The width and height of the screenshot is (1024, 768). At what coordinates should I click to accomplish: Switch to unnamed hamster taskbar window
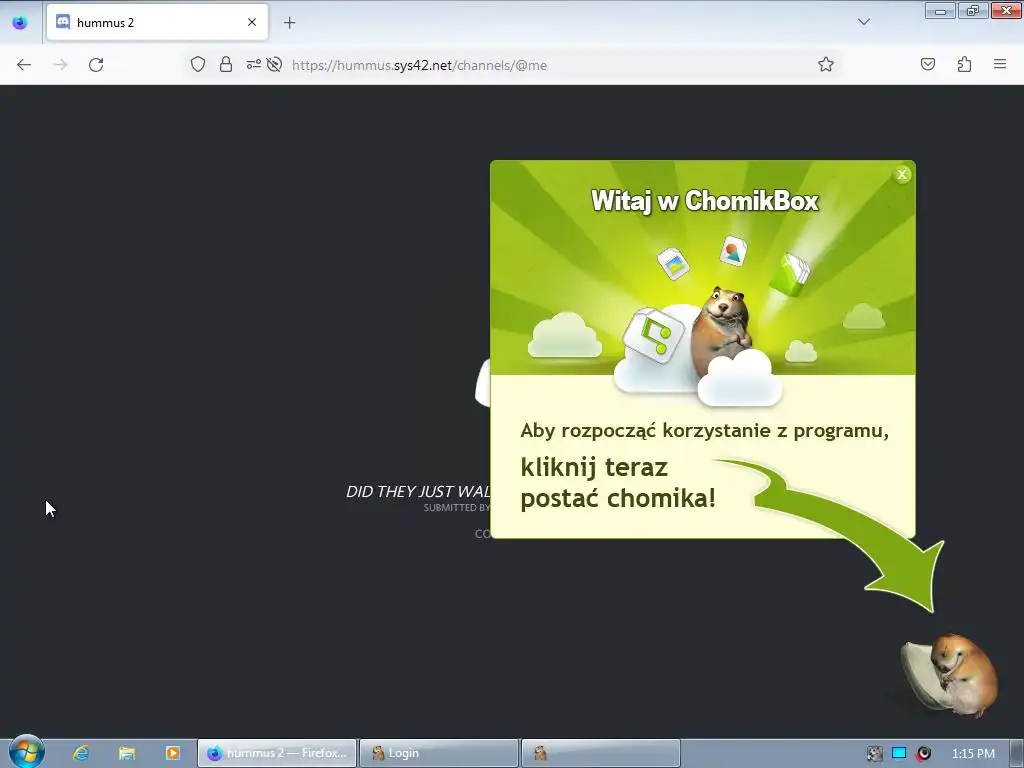(x=601, y=753)
